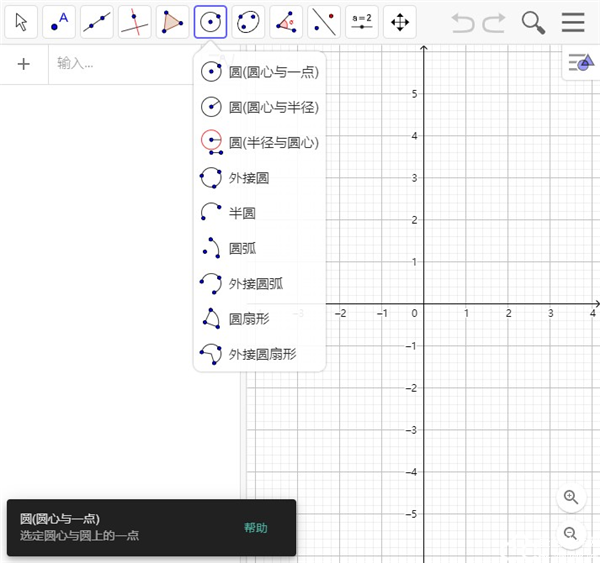Click the plus button beside input
This screenshot has height=563, width=600.
24,64
